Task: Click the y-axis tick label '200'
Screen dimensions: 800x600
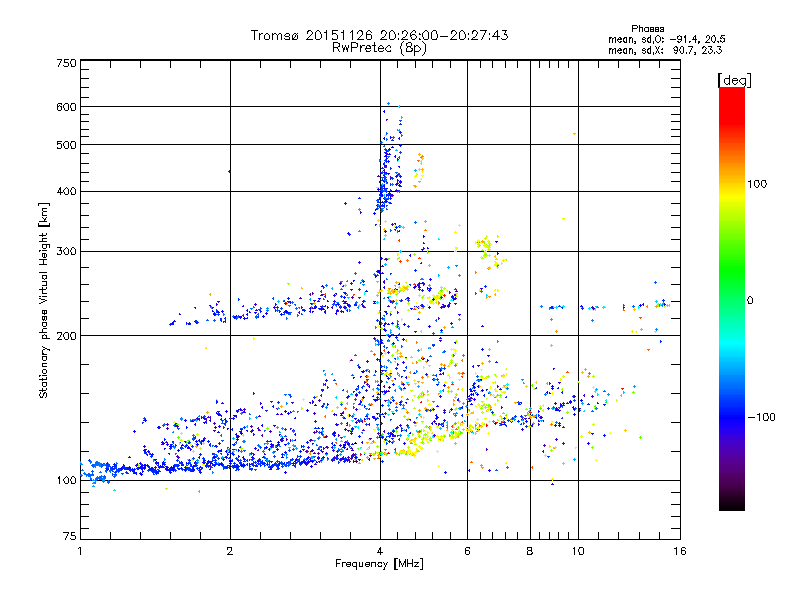Action: click(x=67, y=336)
